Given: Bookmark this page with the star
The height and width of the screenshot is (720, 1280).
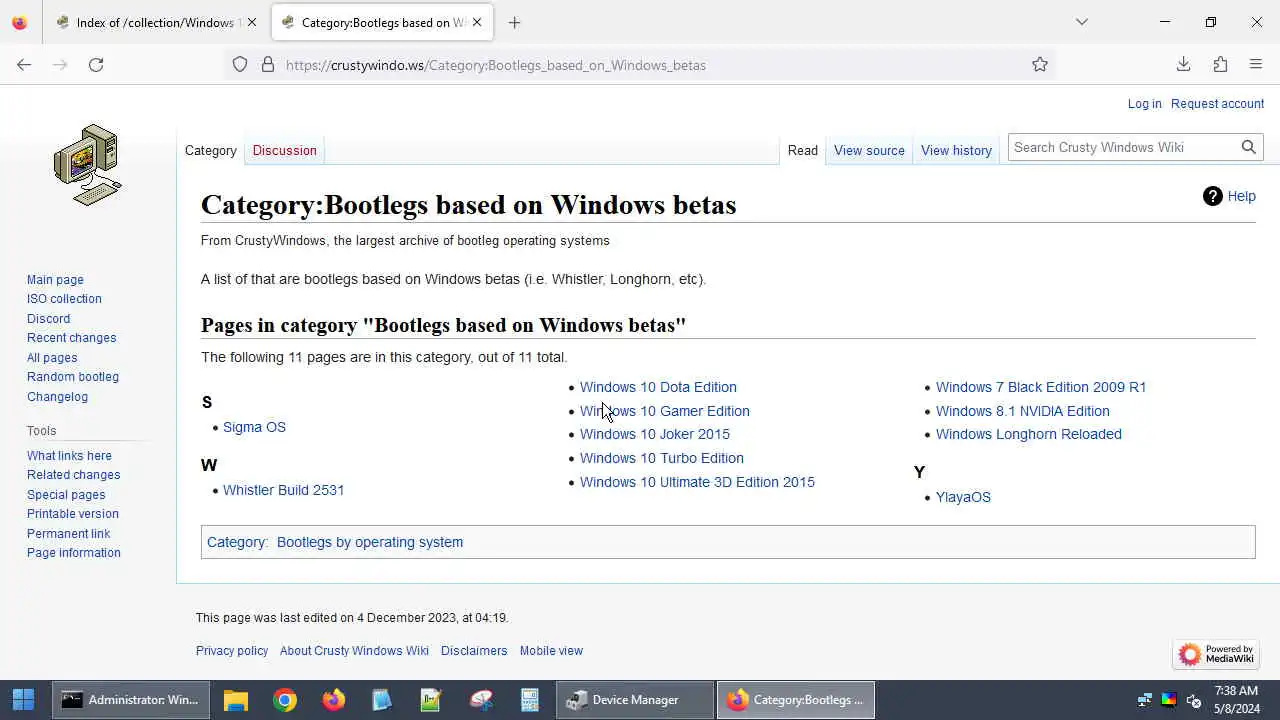Looking at the screenshot, I should click(x=1040, y=65).
